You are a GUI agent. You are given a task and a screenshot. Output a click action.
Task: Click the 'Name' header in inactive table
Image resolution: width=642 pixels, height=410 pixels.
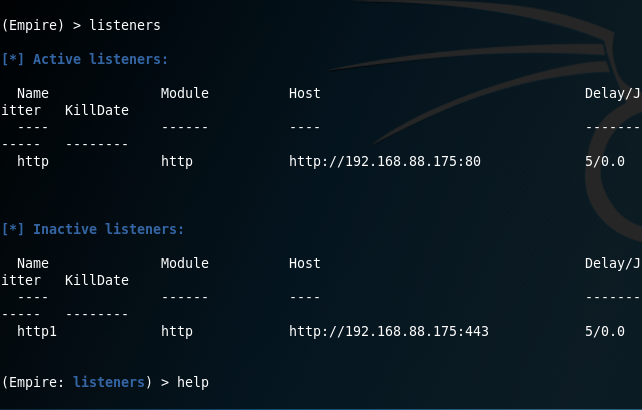point(33,263)
